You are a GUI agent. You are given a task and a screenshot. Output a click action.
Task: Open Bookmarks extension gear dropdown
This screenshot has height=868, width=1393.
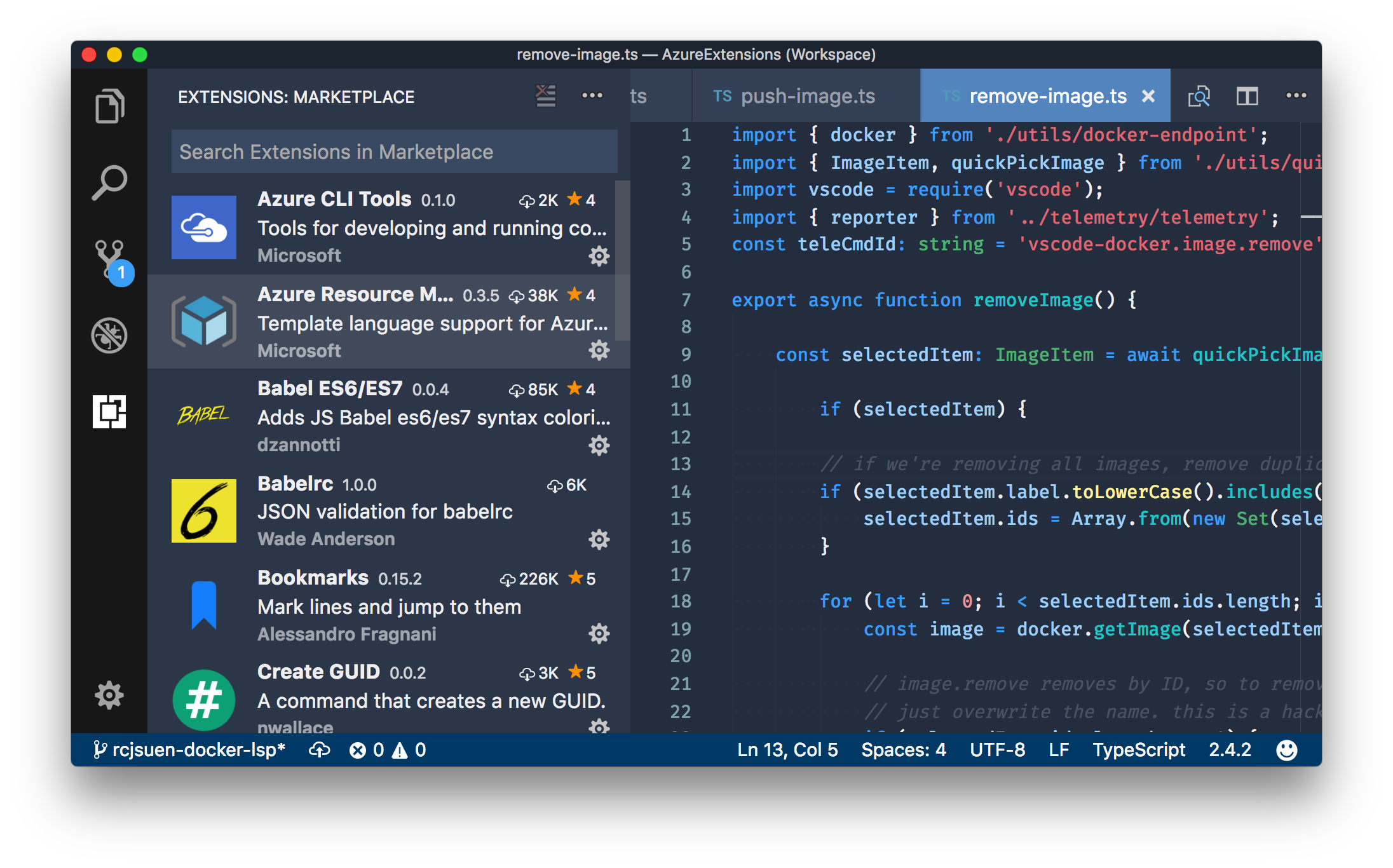[x=599, y=634]
